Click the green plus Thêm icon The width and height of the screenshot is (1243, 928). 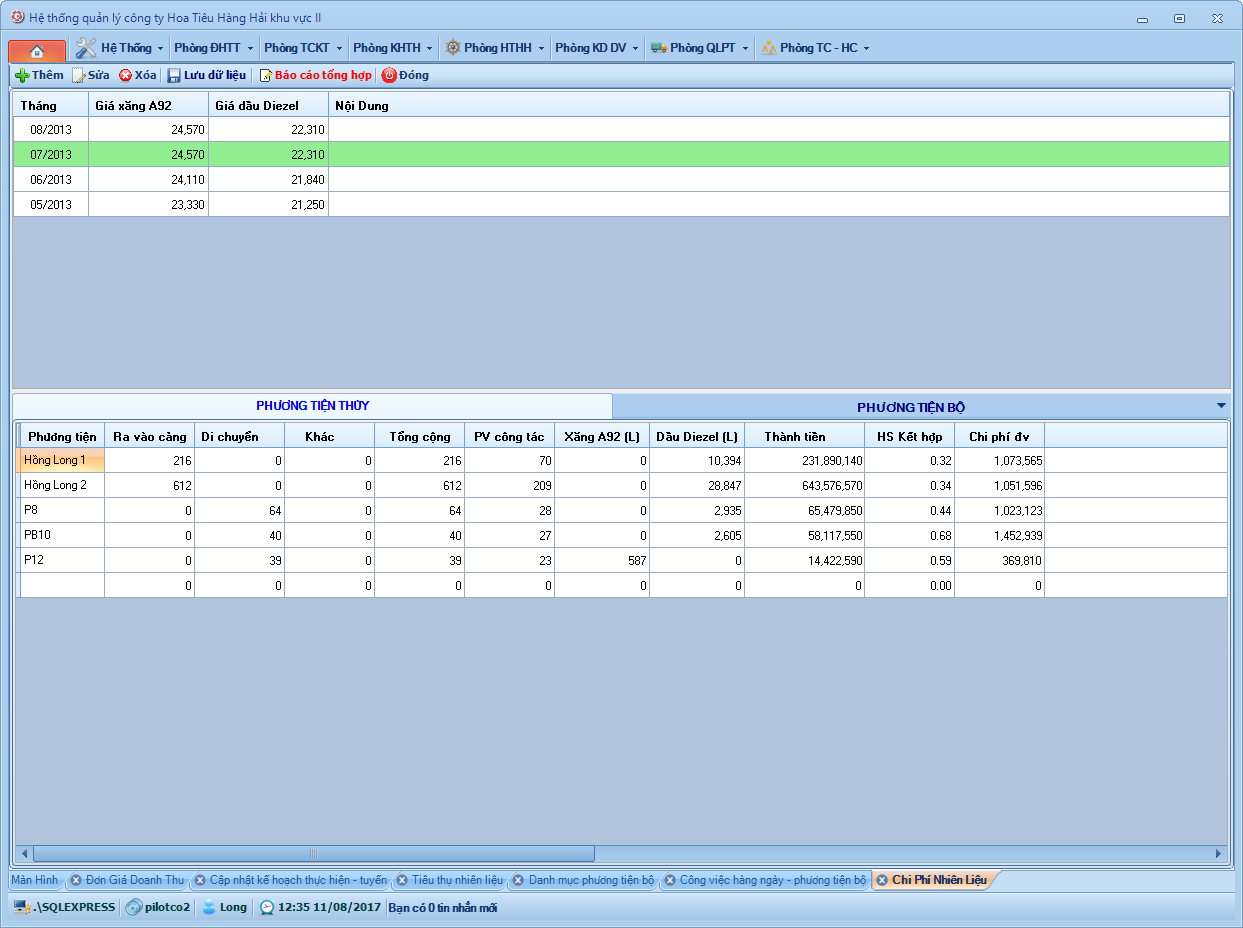click(x=22, y=76)
